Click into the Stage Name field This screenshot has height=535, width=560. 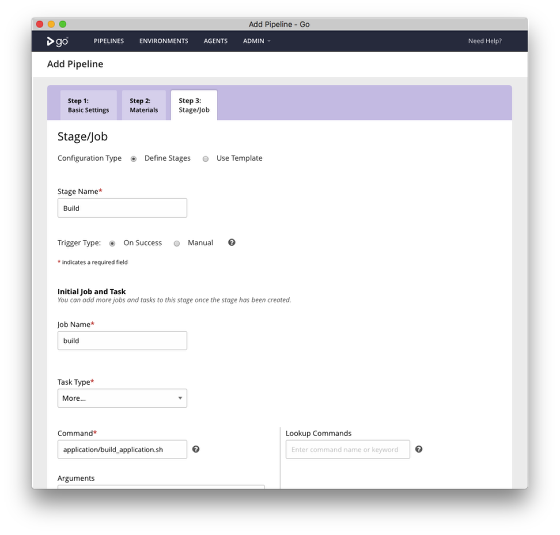tap(122, 208)
